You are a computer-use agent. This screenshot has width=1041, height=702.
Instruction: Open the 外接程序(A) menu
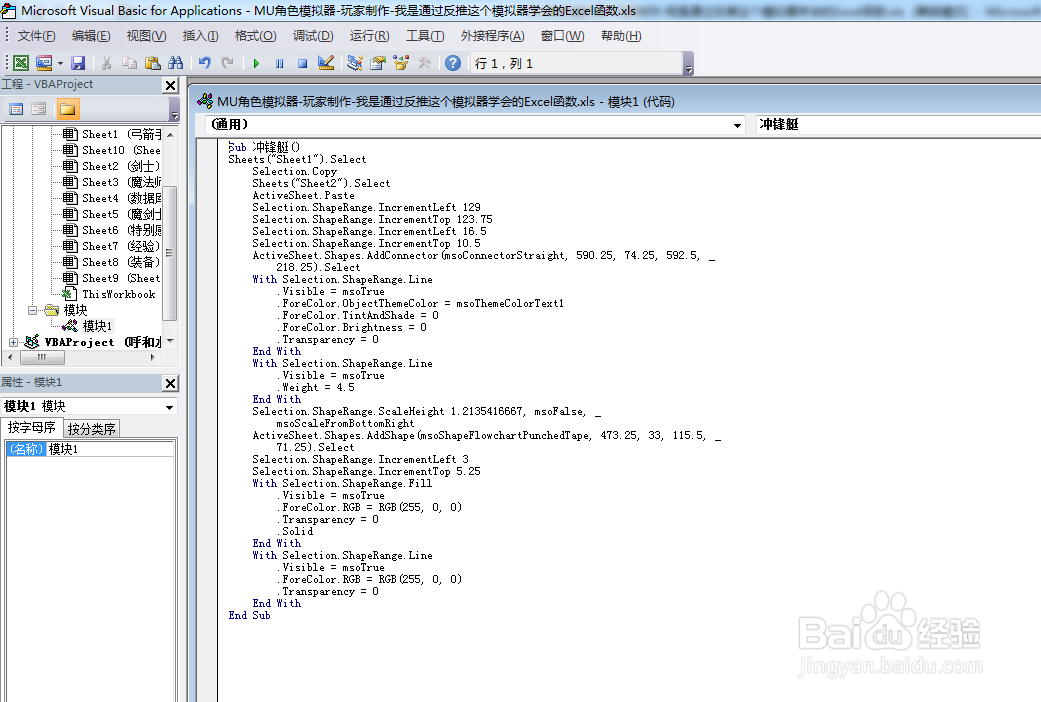click(493, 36)
